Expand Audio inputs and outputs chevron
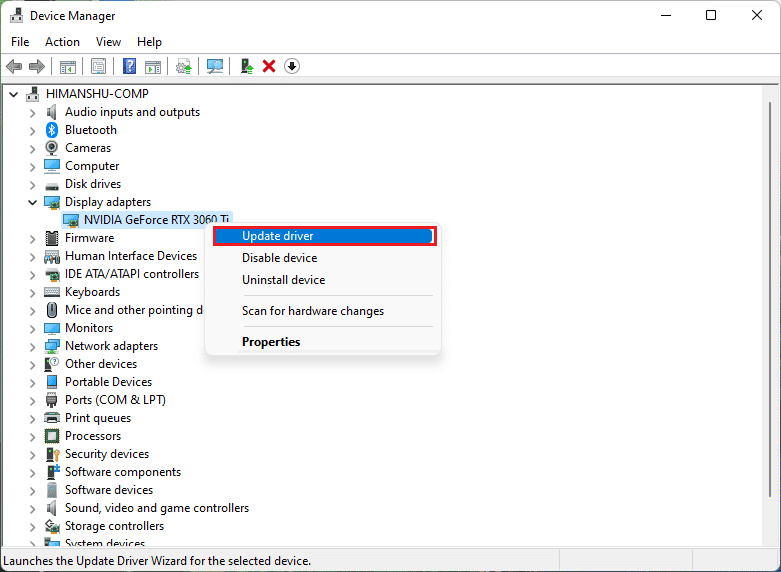The height and width of the screenshot is (572, 781). (x=32, y=113)
